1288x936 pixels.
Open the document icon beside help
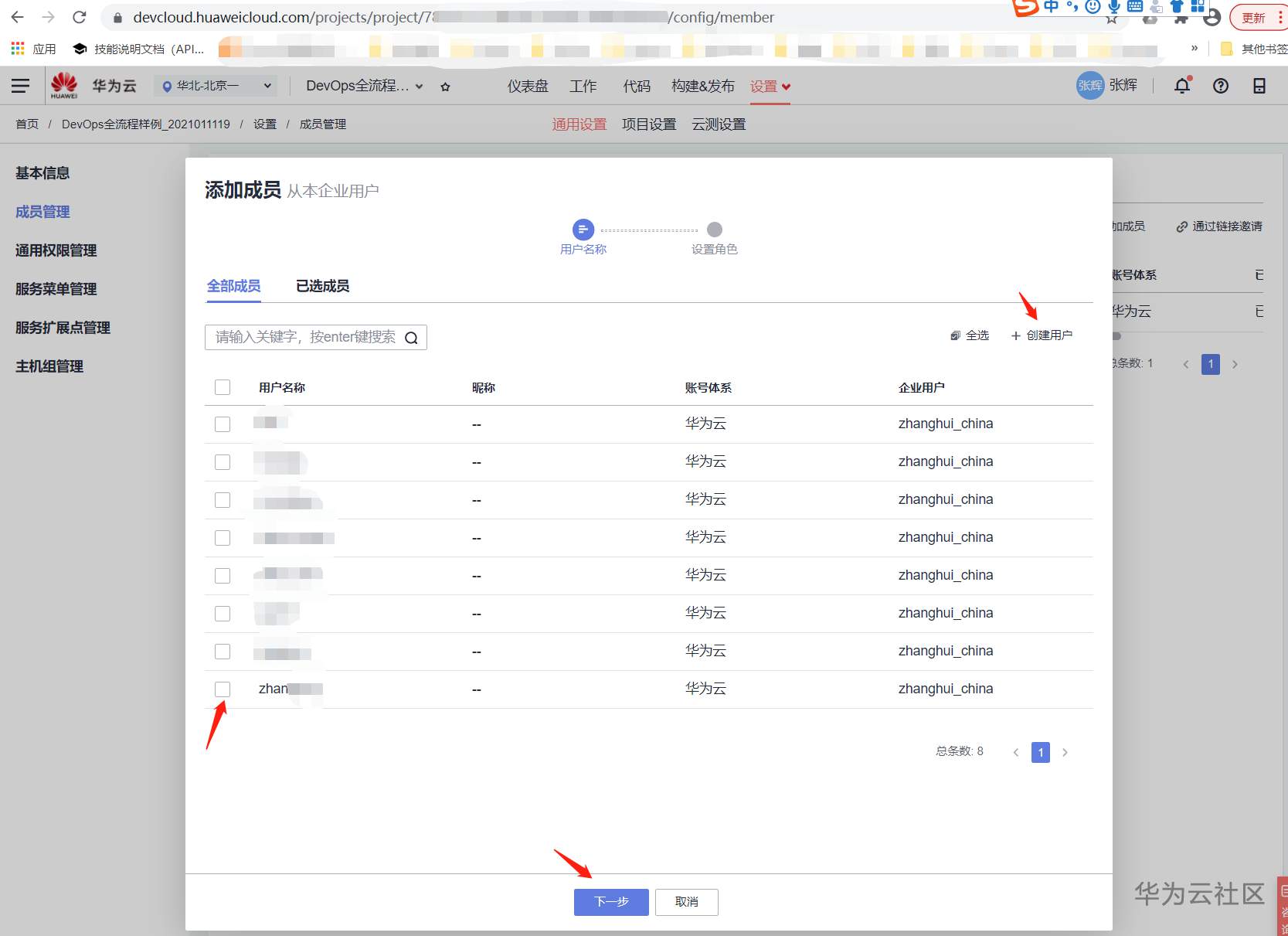(x=1259, y=86)
